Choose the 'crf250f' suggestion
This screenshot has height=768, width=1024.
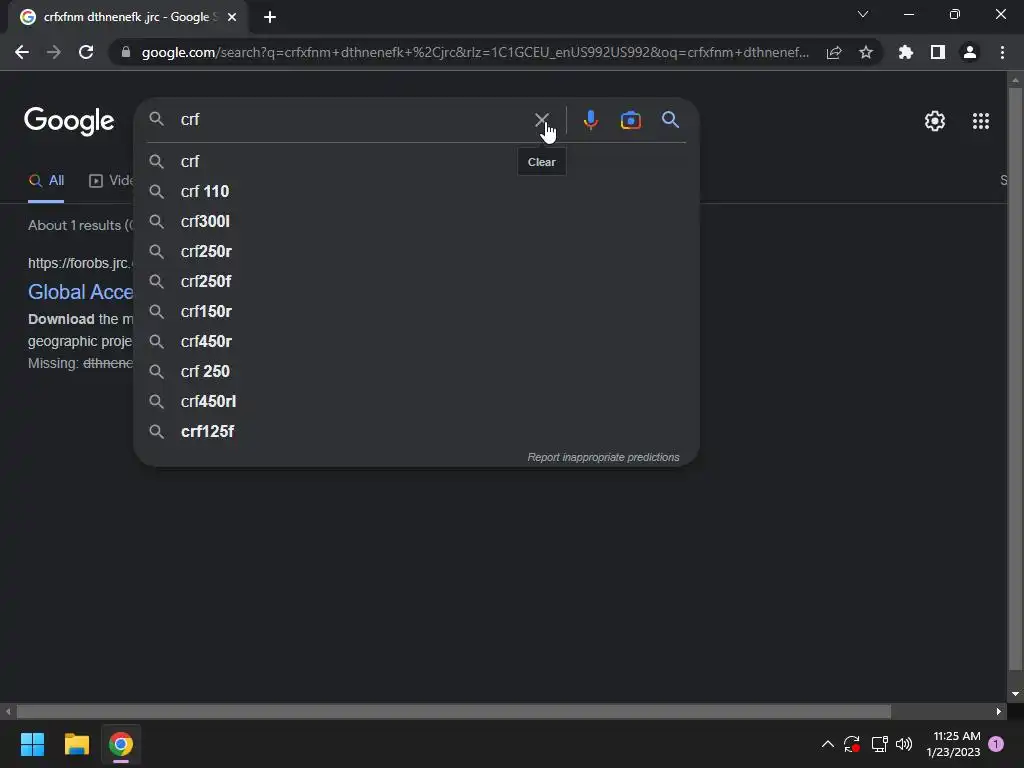point(416,281)
